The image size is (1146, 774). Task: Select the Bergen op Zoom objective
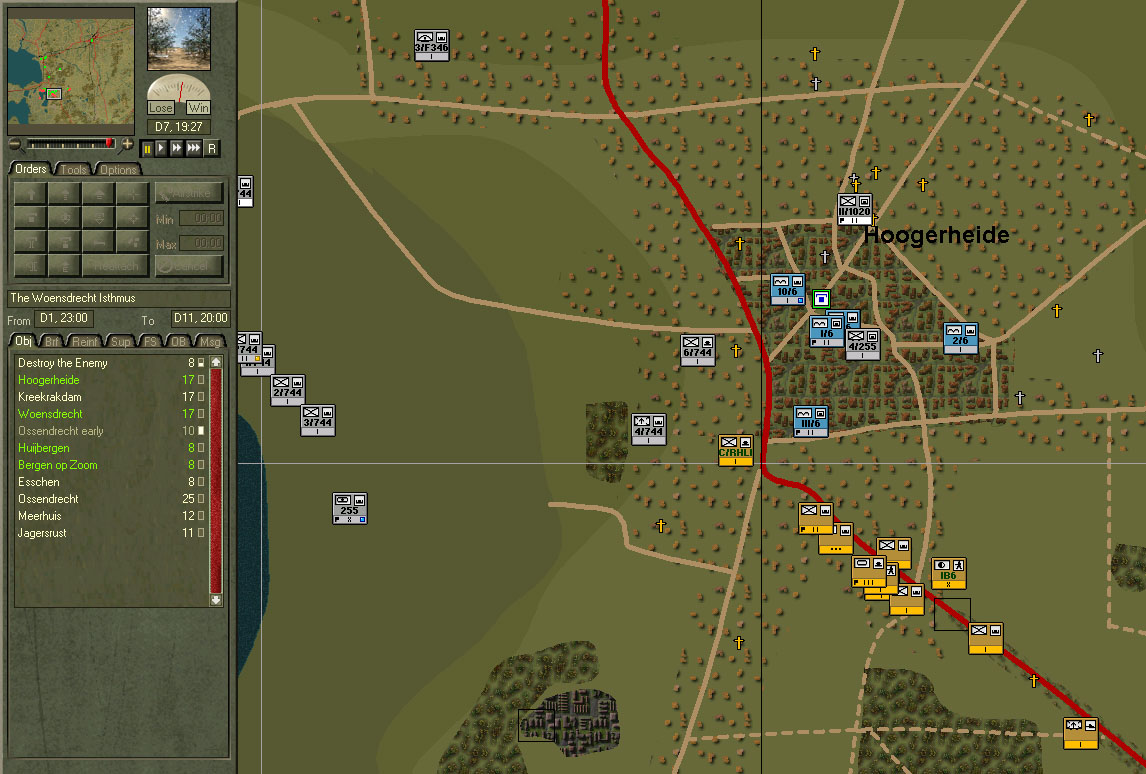click(110, 465)
